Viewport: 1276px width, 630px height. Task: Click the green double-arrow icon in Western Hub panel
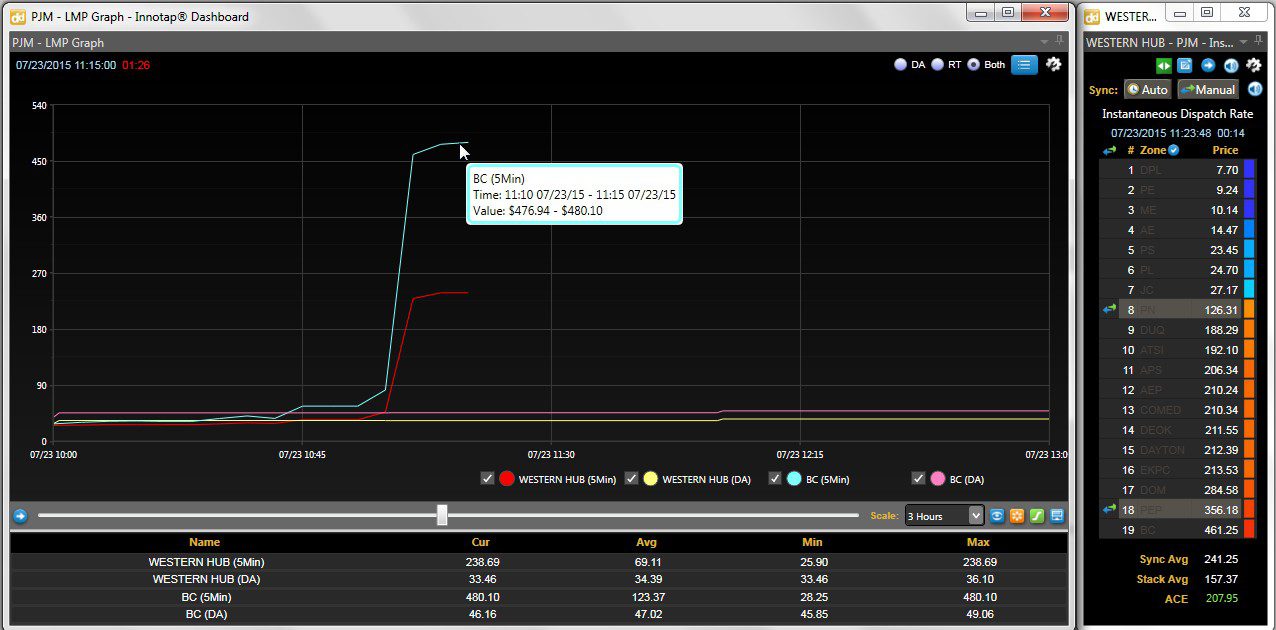1163,65
